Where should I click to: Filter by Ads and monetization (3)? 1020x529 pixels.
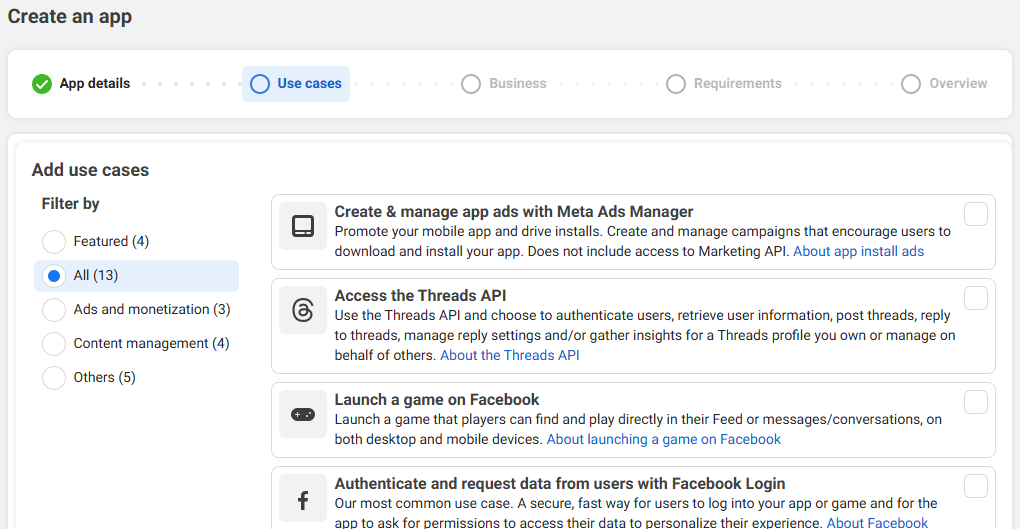tap(54, 310)
